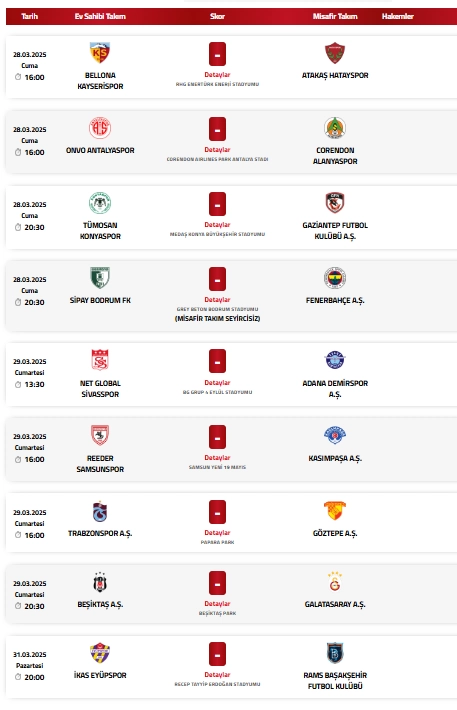Click the Trabzonspor A.Ş. logo
Screen dimensions: 457x710
click(100, 512)
